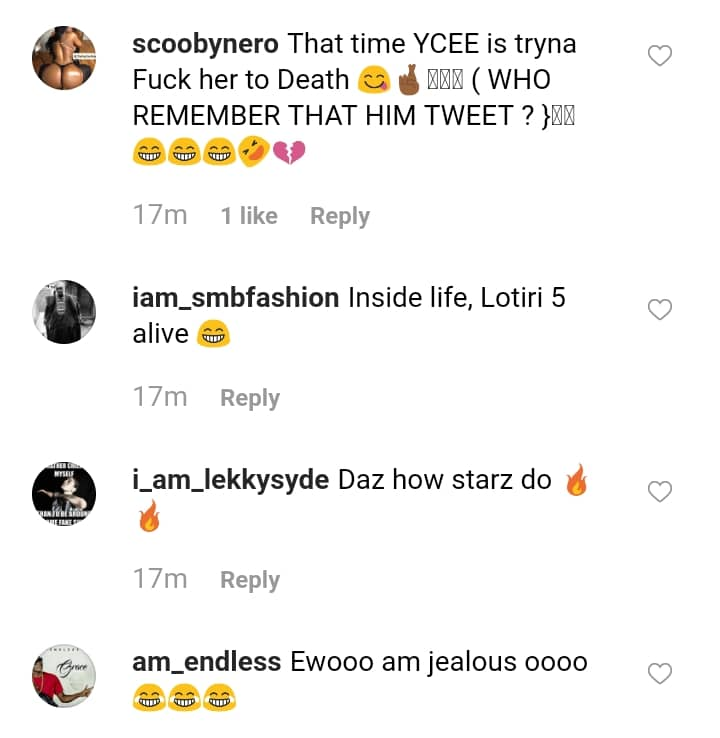This screenshot has width=720, height=738.
Task: Select the am_endless username
Action: pyautogui.click(x=206, y=662)
